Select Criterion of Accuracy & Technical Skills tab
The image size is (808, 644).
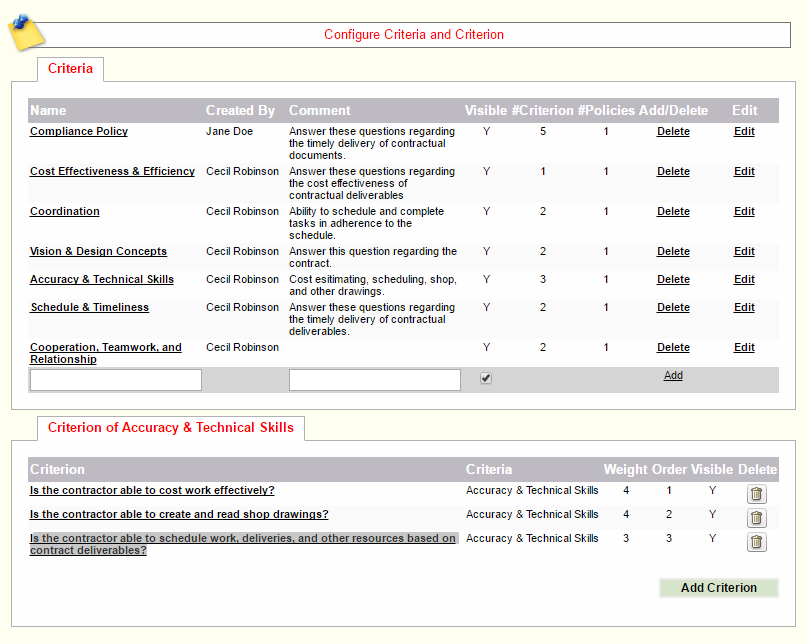[171, 428]
